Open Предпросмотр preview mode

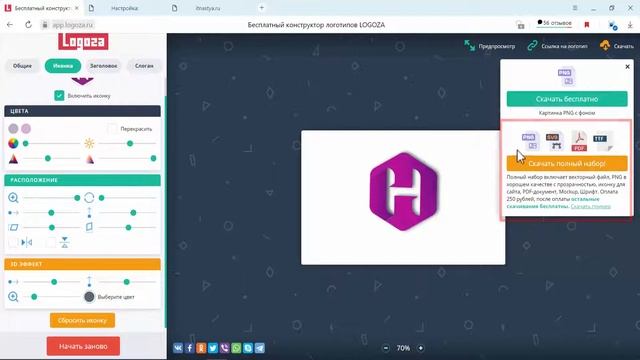tap(489, 46)
